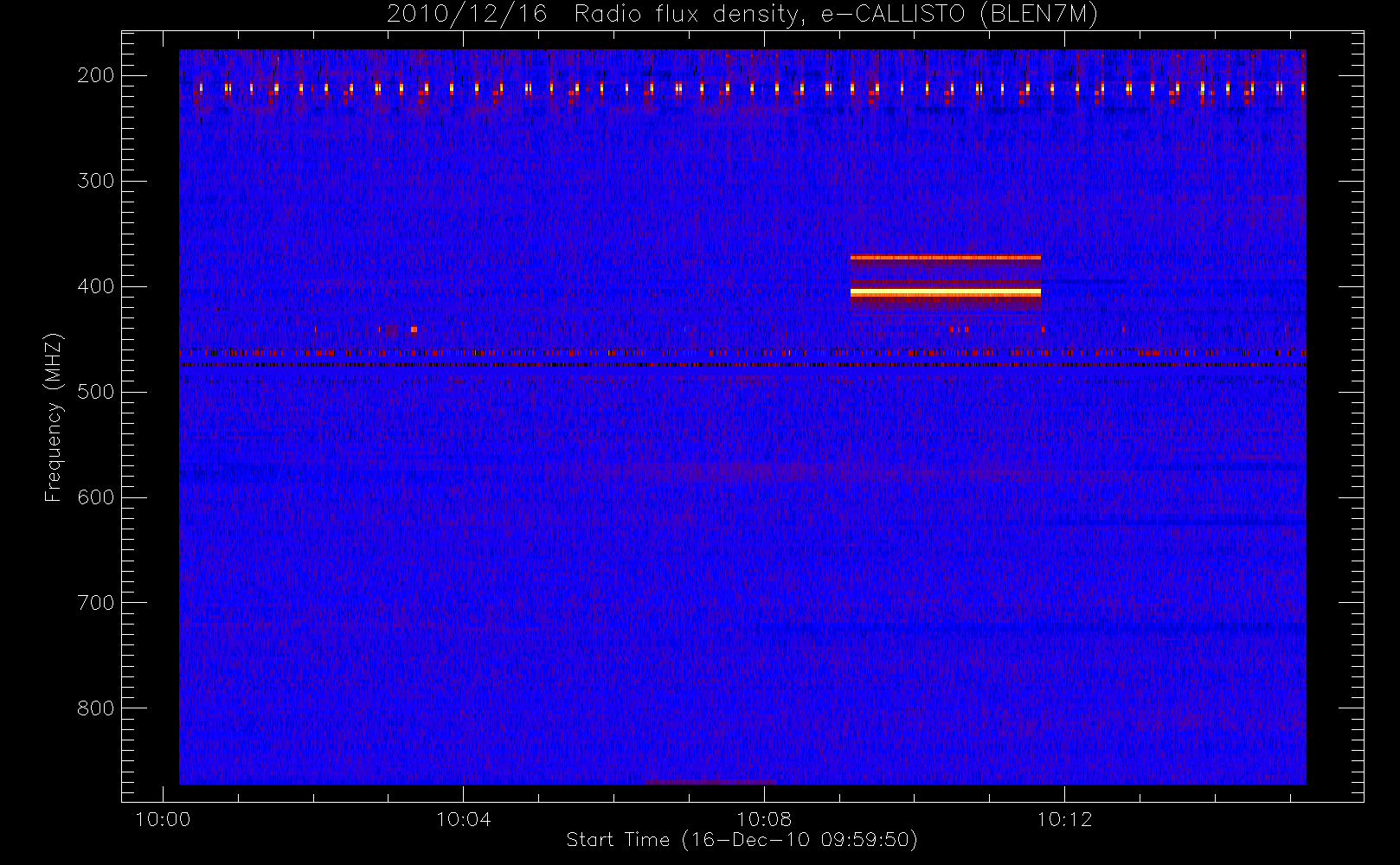
Task: Click the dark horizontal interference line near 475 MHz
Action: (742, 365)
